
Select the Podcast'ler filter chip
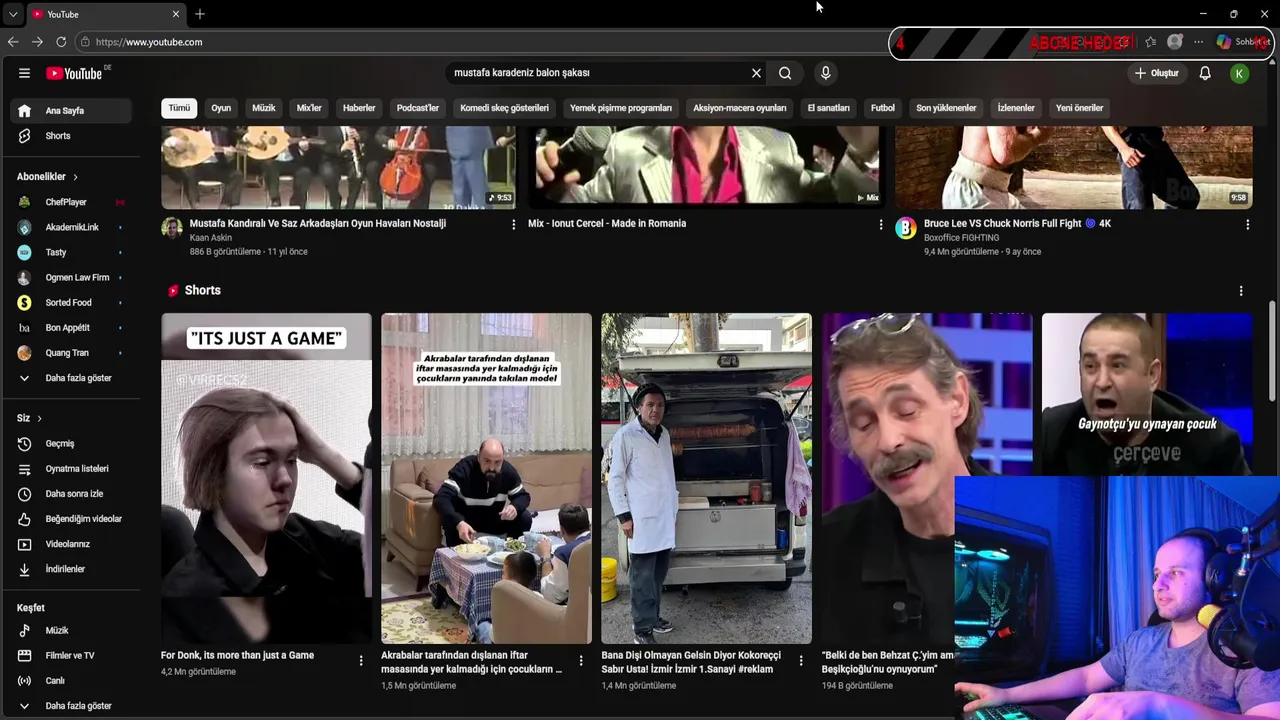point(418,108)
